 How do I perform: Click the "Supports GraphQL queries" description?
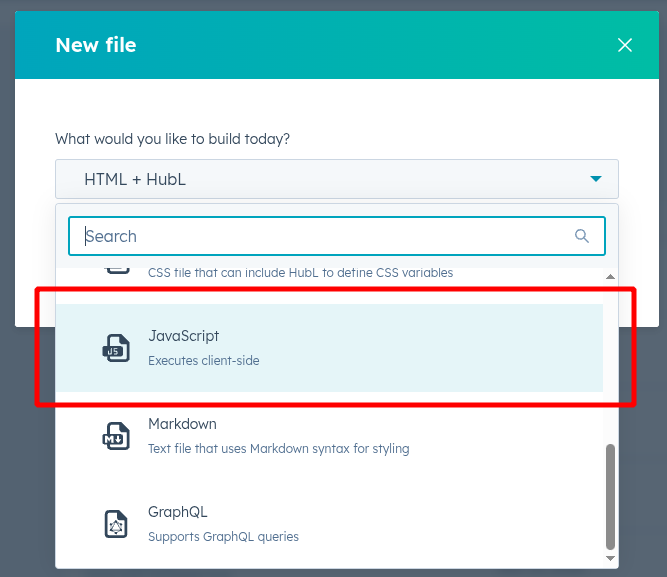223,536
